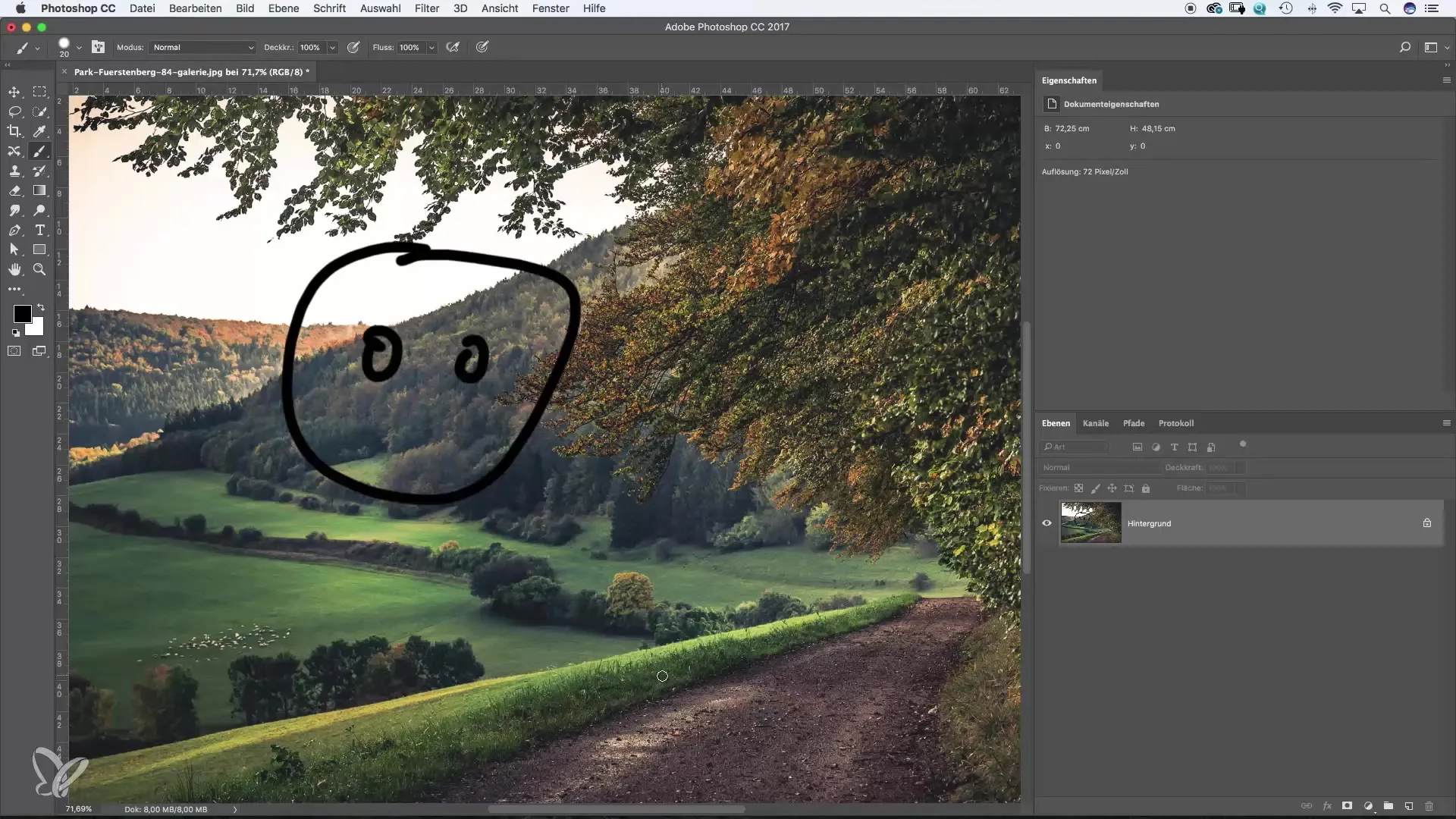Select the Content-Aware Move tool
The width and height of the screenshot is (1456, 819).
coord(14,151)
